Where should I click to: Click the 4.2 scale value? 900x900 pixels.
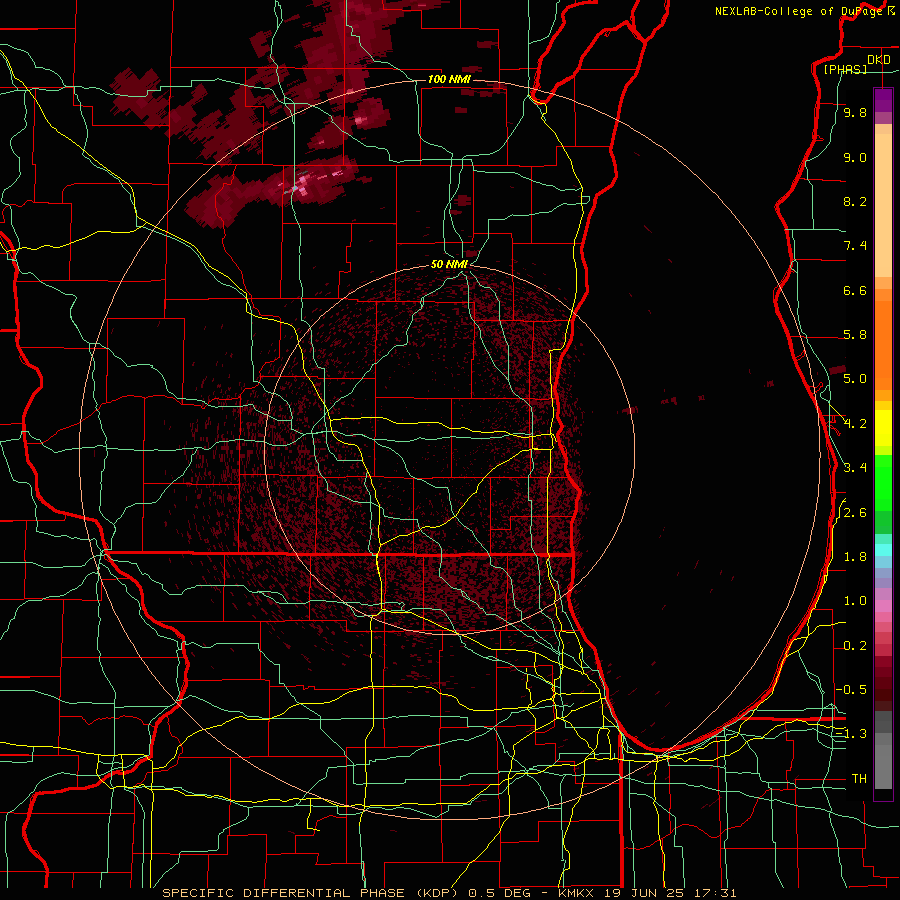coord(855,424)
